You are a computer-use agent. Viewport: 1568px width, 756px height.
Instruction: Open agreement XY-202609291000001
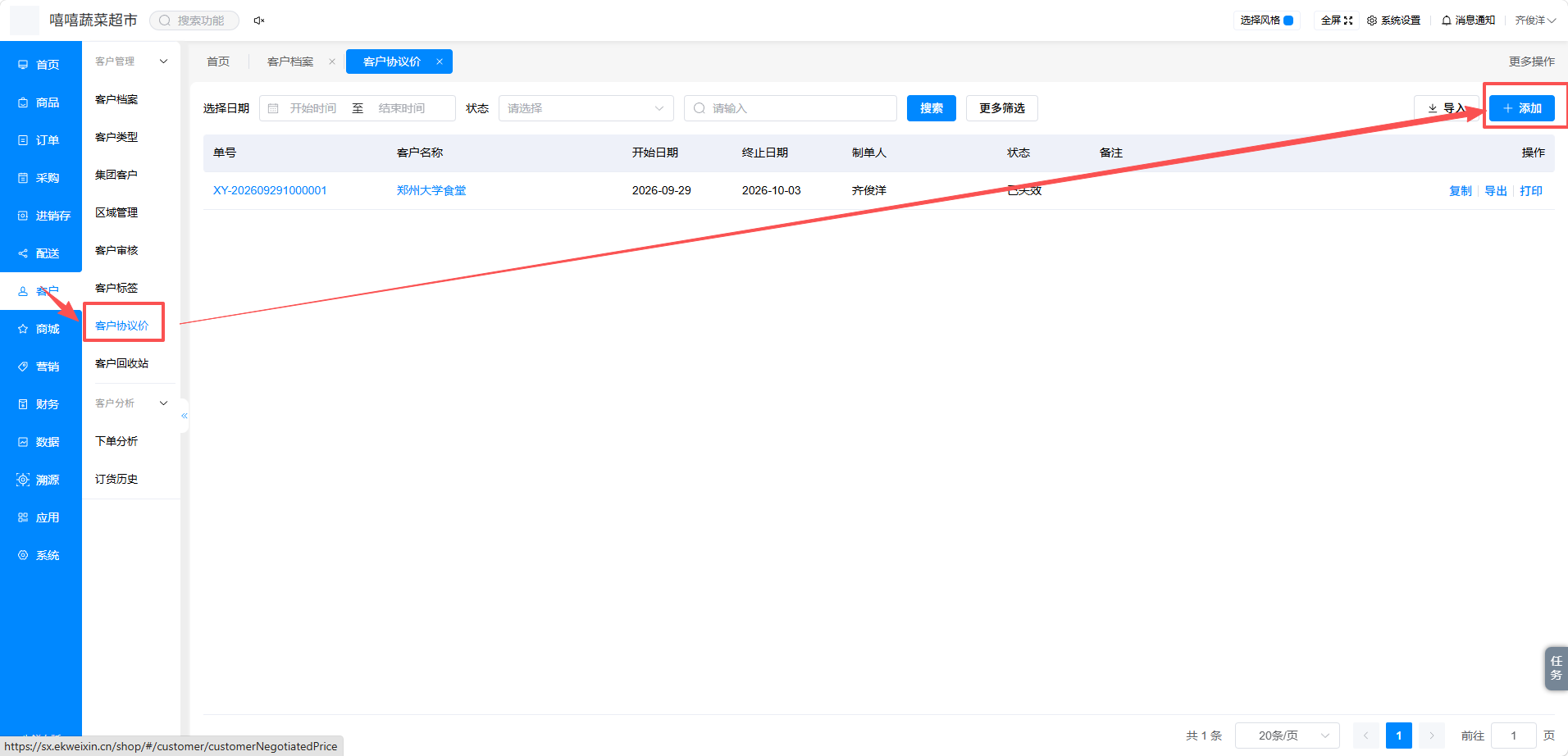pyautogui.click(x=270, y=190)
